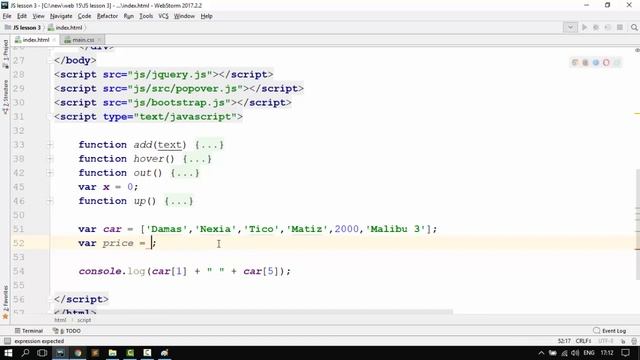Open the File menu
The image size is (640, 360).
point(7,16)
